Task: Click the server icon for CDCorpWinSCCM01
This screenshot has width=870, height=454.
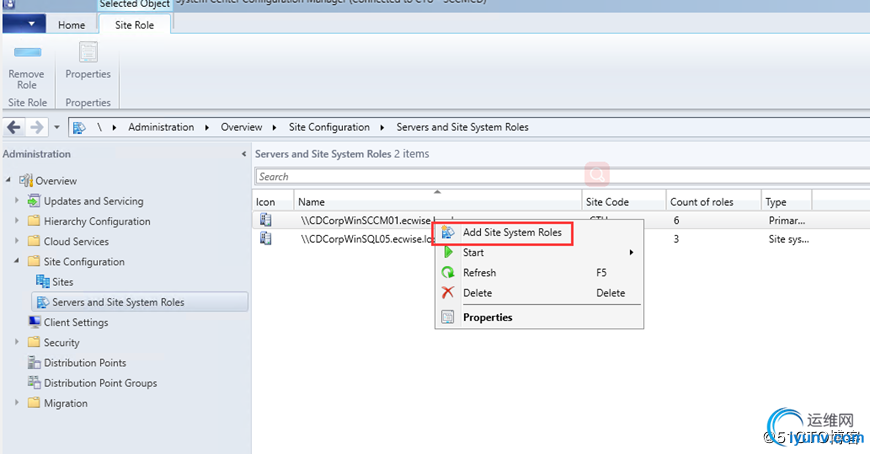Action: click(266, 220)
